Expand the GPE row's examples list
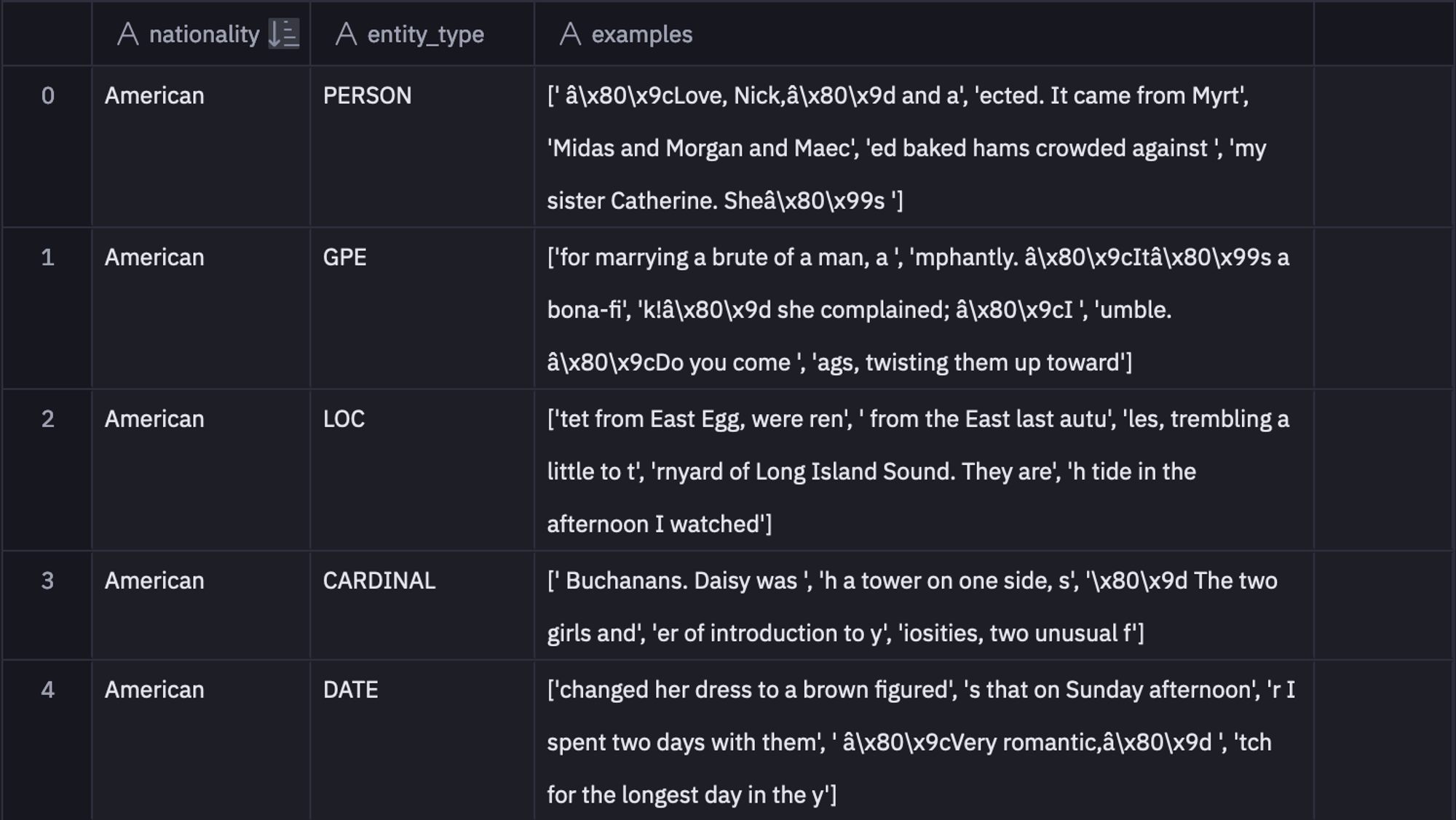The width and height of the screenshot is (1456, 820). coord(874,309)
